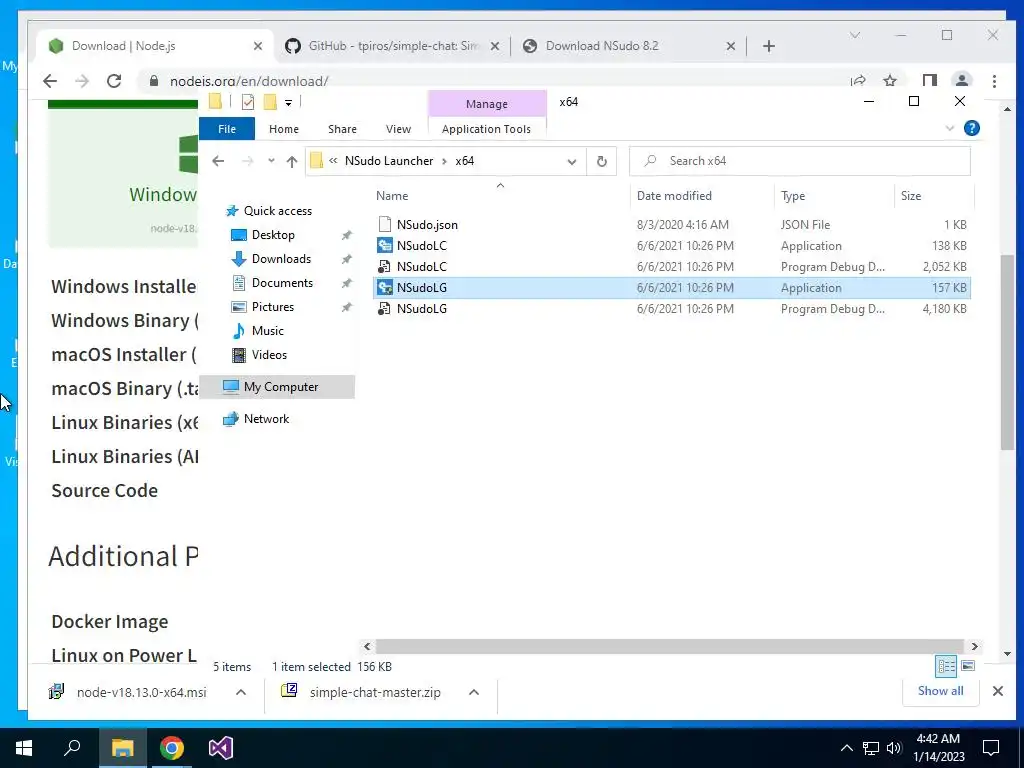Go up one folder level
1024x768 pixels.
[x=291, y=161]
